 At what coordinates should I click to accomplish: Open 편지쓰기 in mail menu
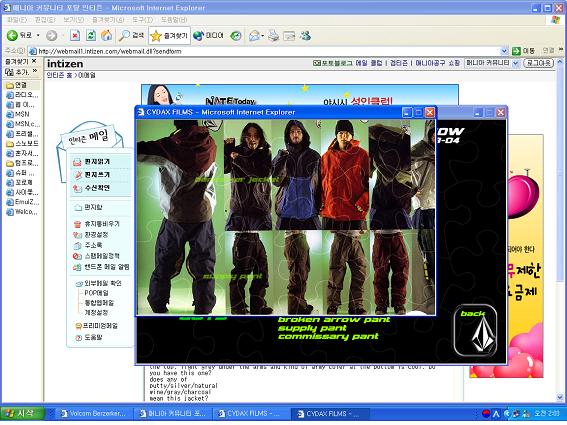pos(92,175)
